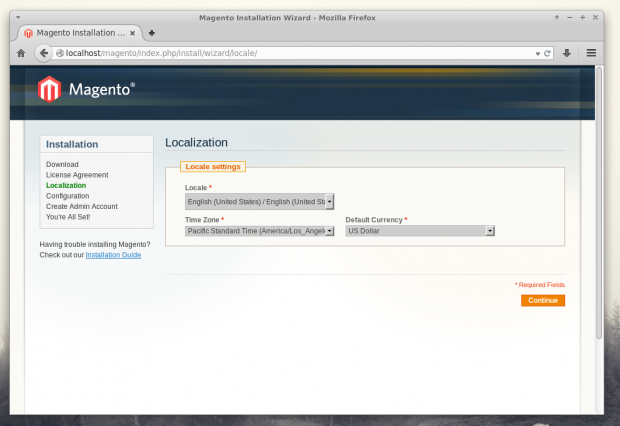Image resolution: width=620 pixels, height=426 pixels.
Task: Click the vertical page scrollbar
Action: click(x=599, y=203)
